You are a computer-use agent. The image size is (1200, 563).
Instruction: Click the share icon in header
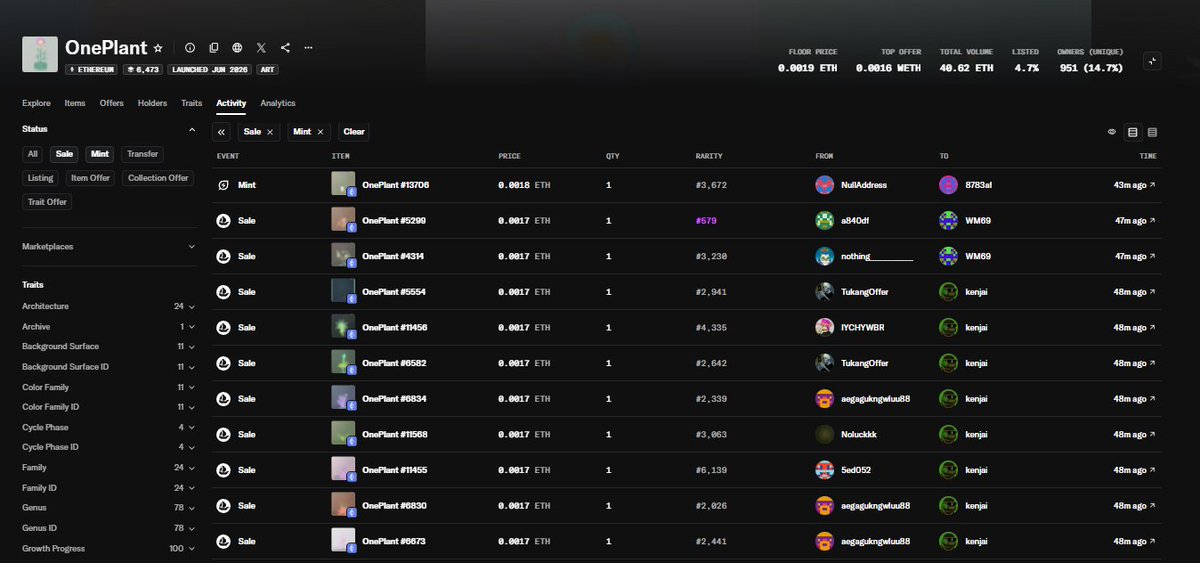point(285,48)
